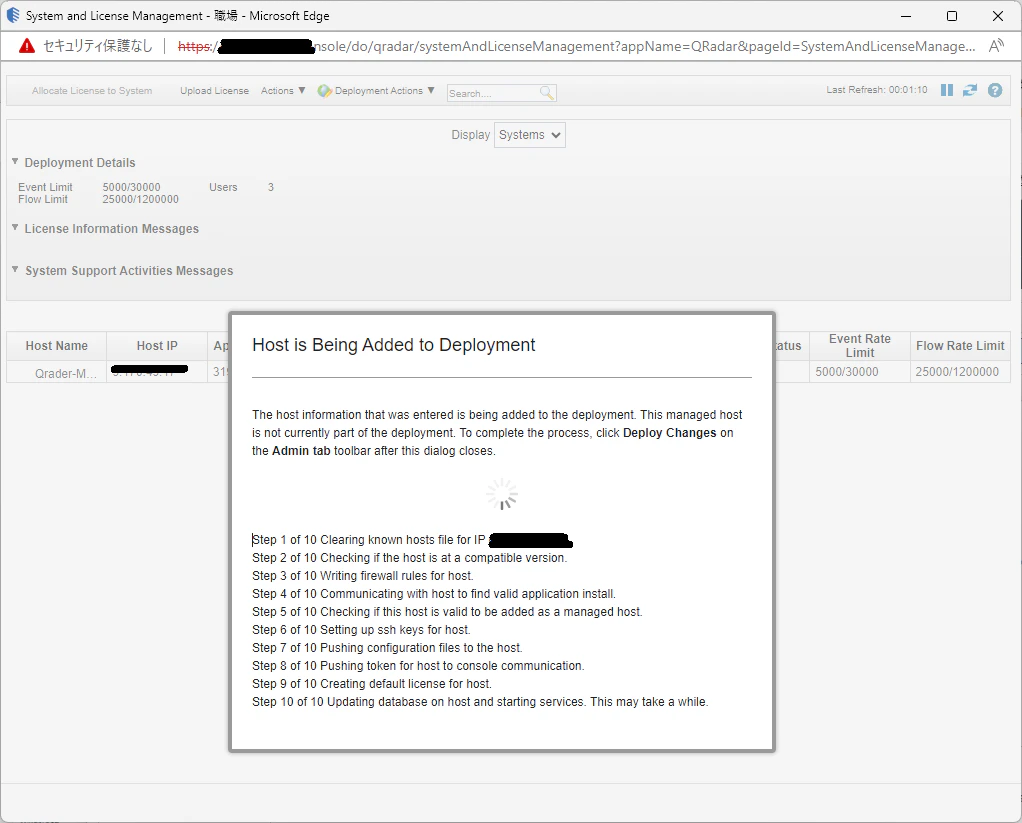
Task: Click the Edge app icon in title bar
Action: (x=13, y=15)
